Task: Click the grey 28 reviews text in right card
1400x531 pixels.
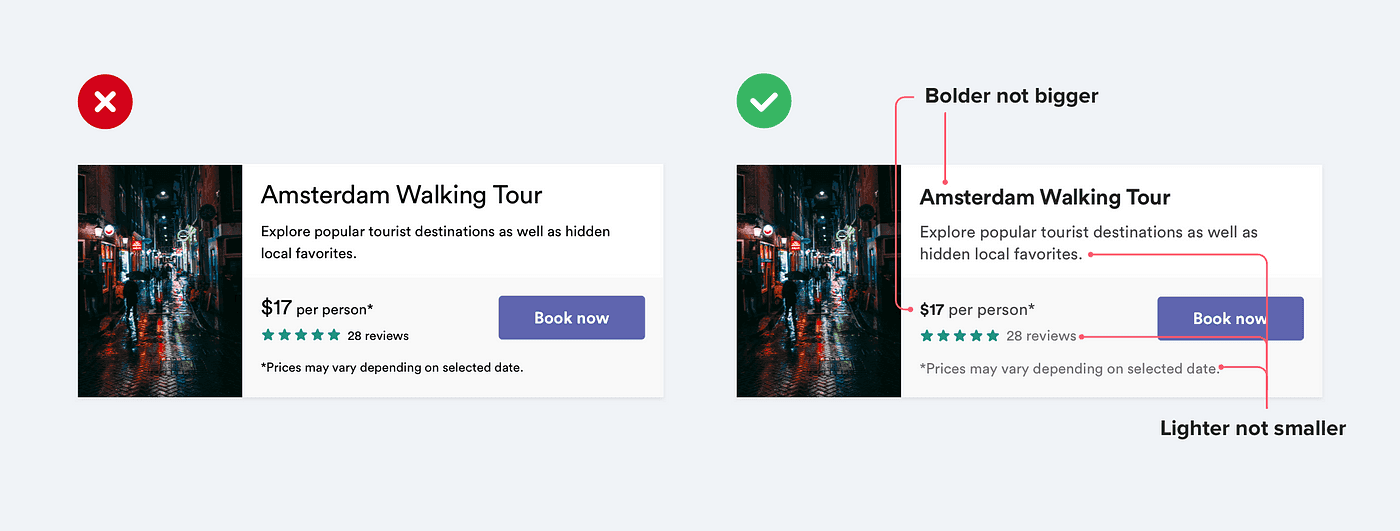Action: tap(1041, 336)
